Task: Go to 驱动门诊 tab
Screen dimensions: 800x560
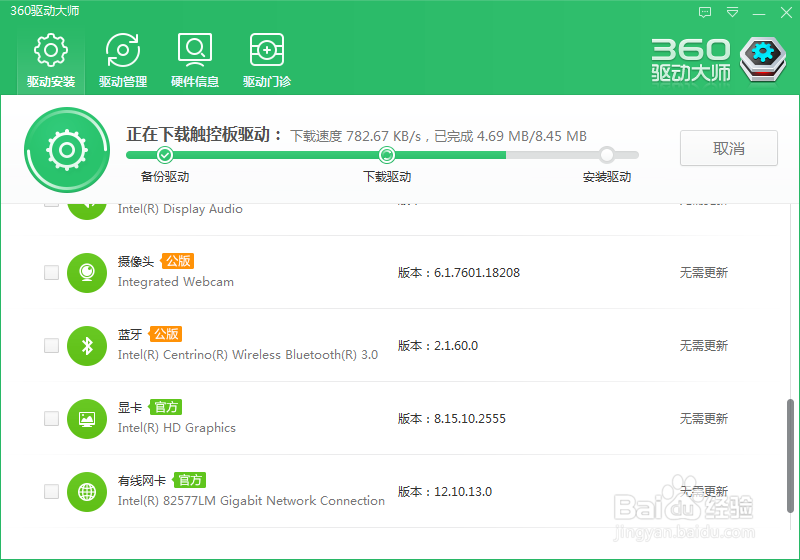Action: (x=267, y=61)
